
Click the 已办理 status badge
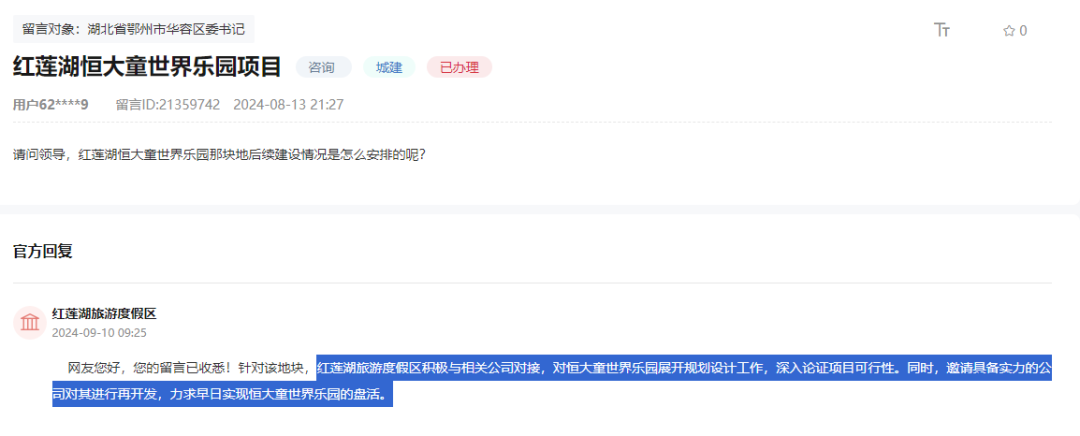459,68
